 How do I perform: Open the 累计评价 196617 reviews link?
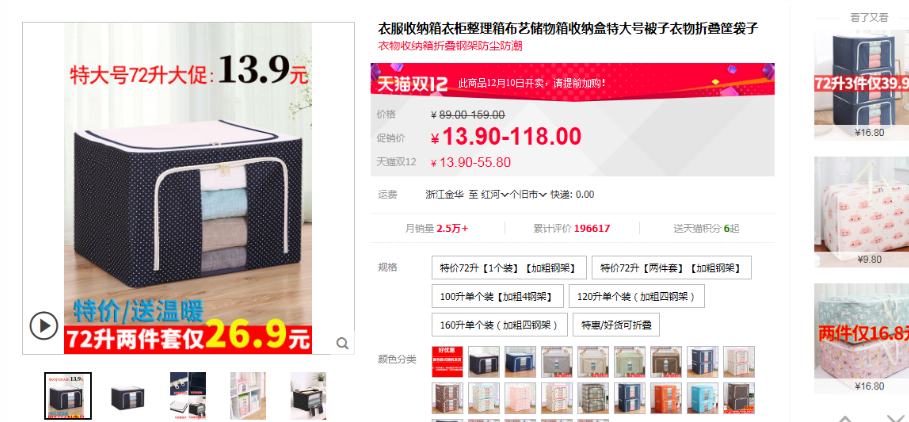(572, 228)
